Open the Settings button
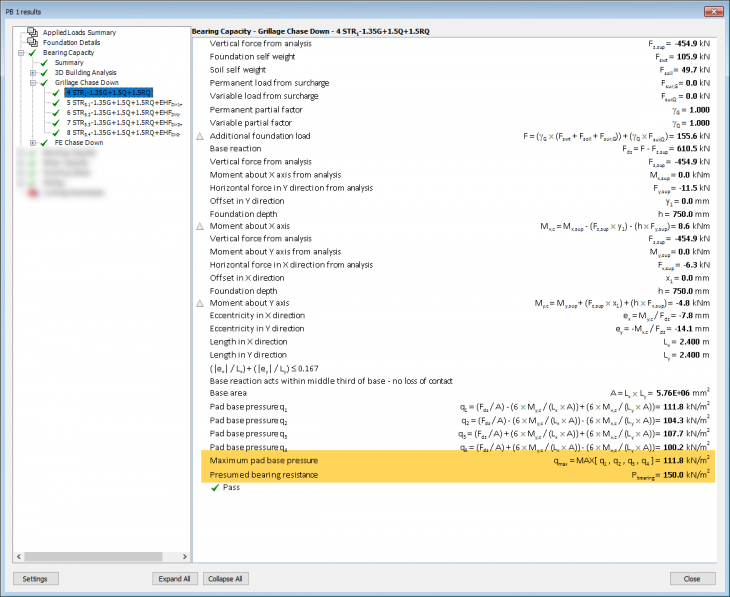Viewport: 730px width, 597px height. pyautogui.click(x=35, y=579)
